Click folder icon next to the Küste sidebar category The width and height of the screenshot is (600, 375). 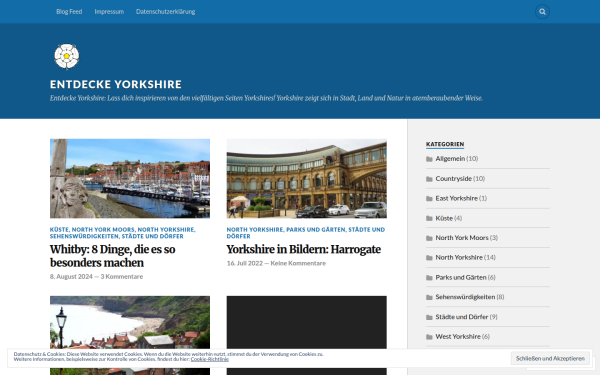[x=429, y=218]
